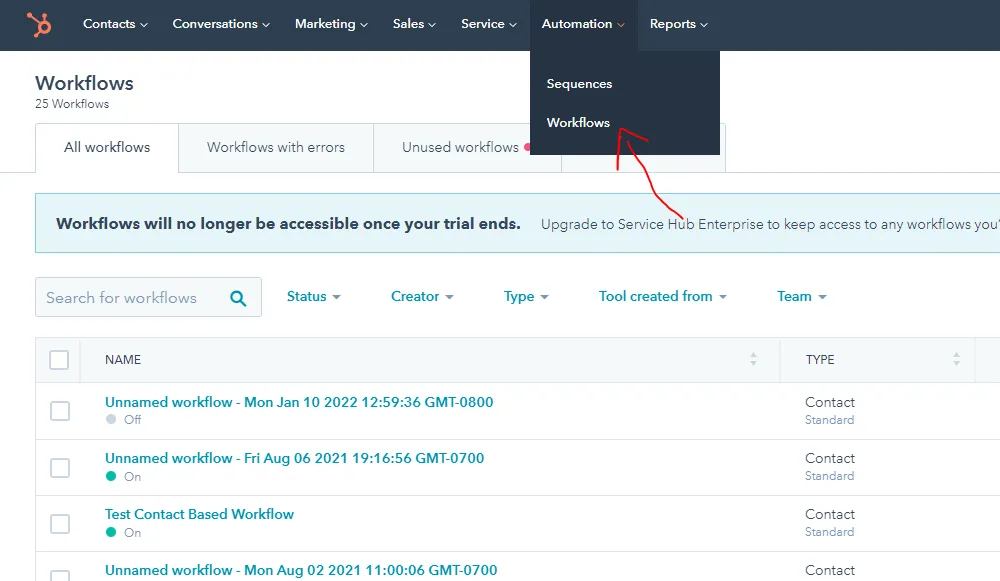Choose Sequences in the Automation menu
The width and height of the screenshot is (1000, 581).
[x=579, y=84]
